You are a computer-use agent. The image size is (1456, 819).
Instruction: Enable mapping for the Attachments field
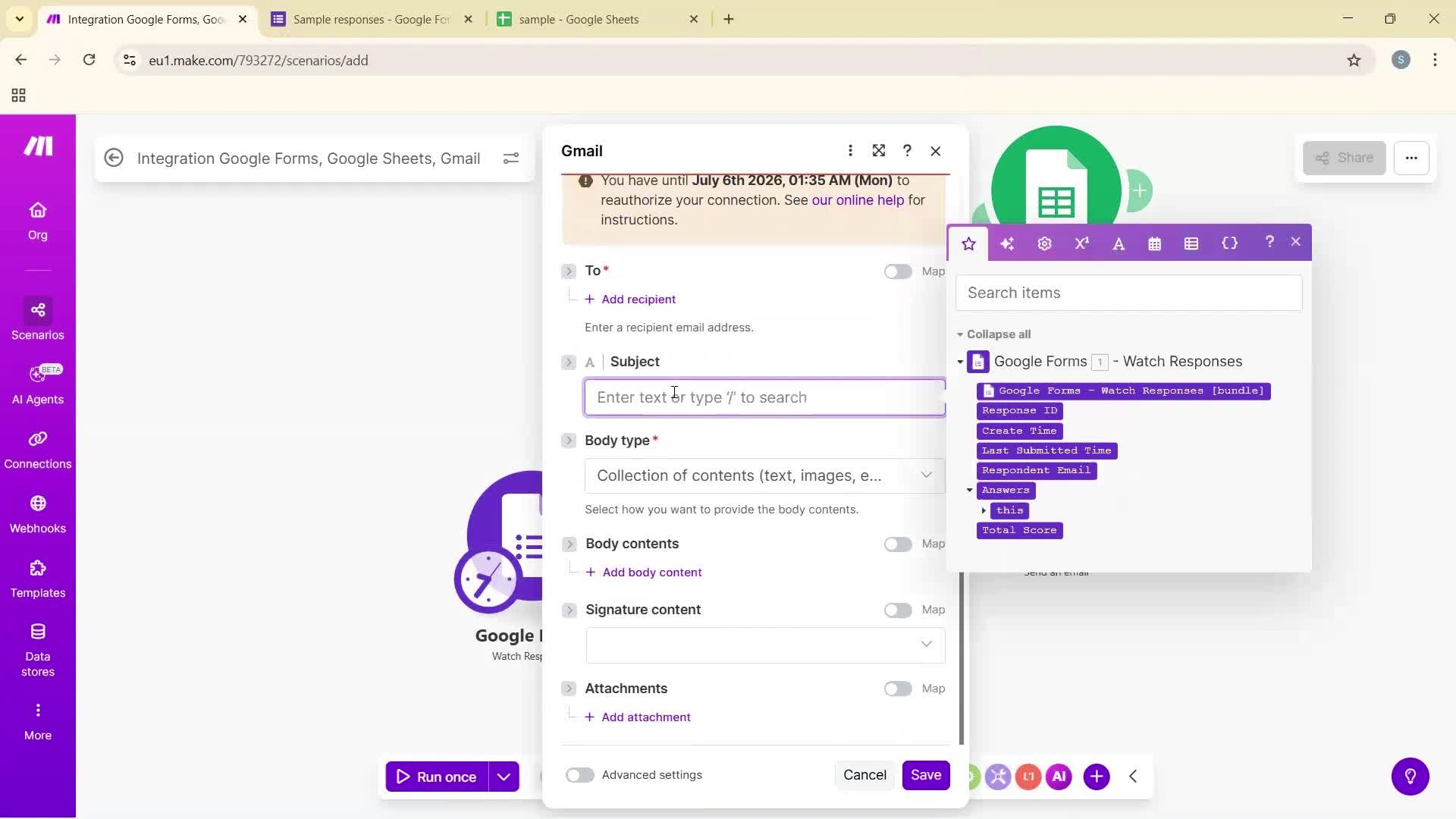[898, 689]
